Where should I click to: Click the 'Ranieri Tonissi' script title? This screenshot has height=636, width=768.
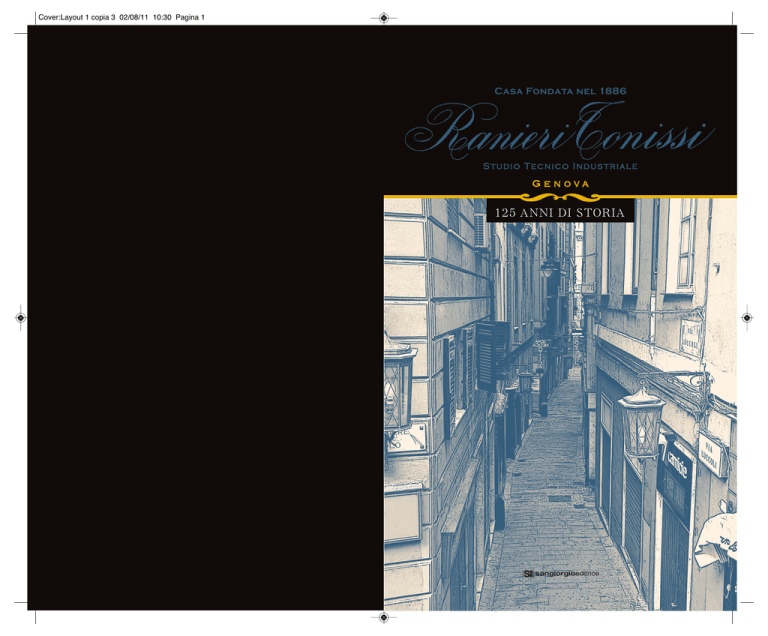tap(560, 130)
